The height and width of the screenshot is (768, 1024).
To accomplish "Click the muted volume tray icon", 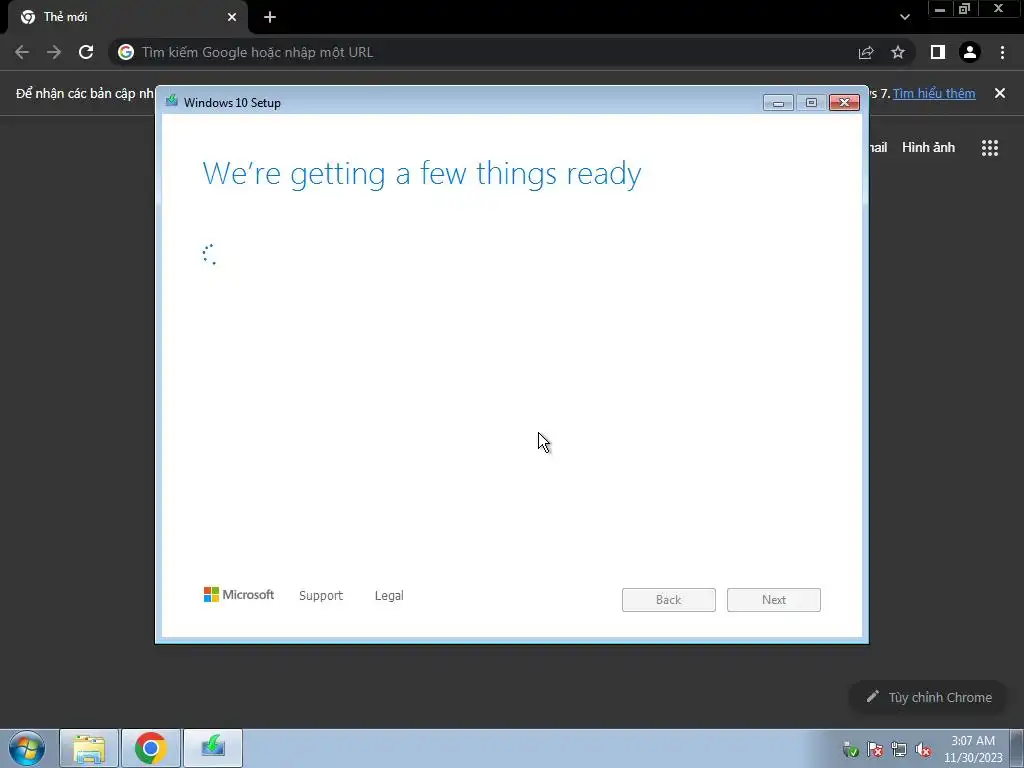I will [923, 749].
